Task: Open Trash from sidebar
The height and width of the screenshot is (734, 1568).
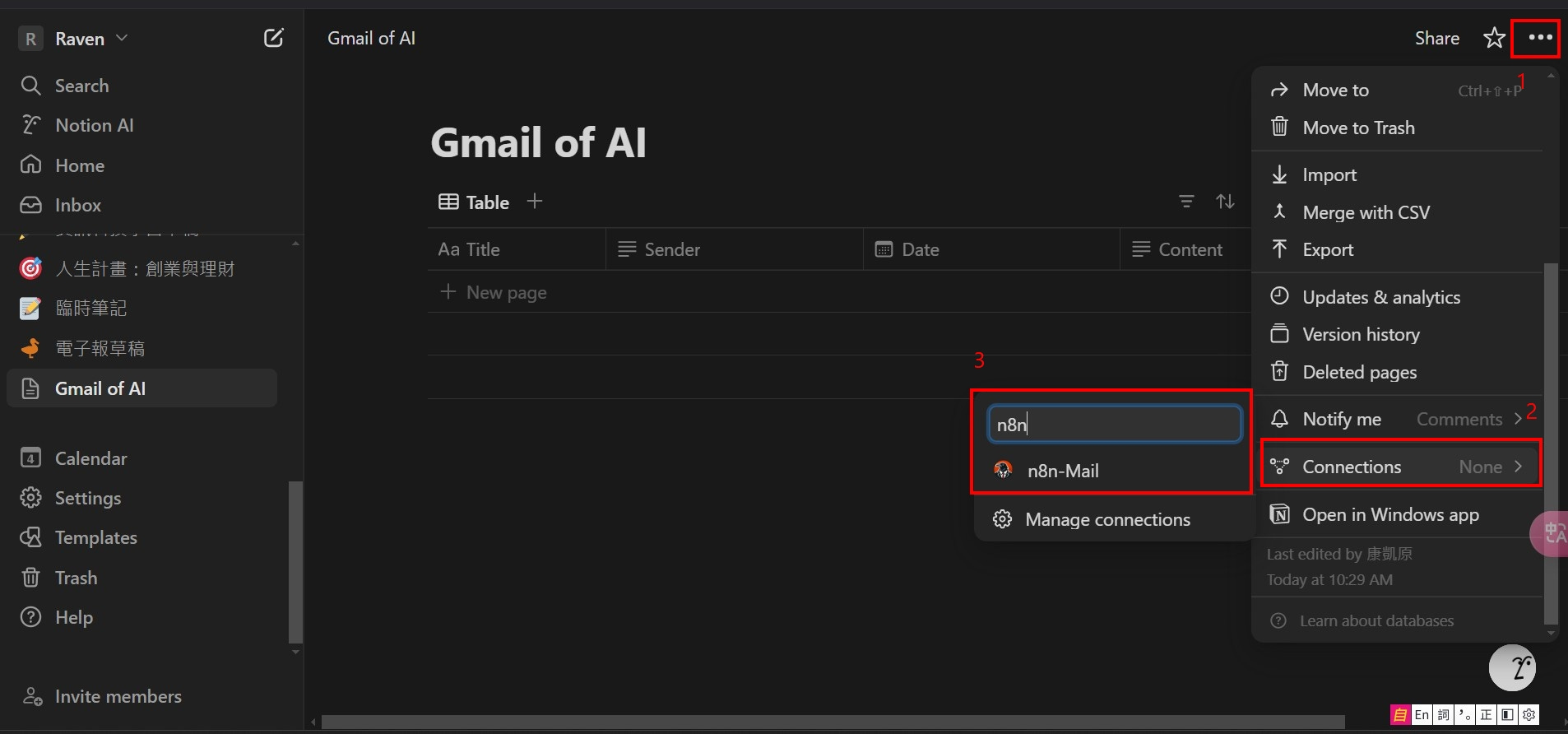Action: tap(76, 578)
